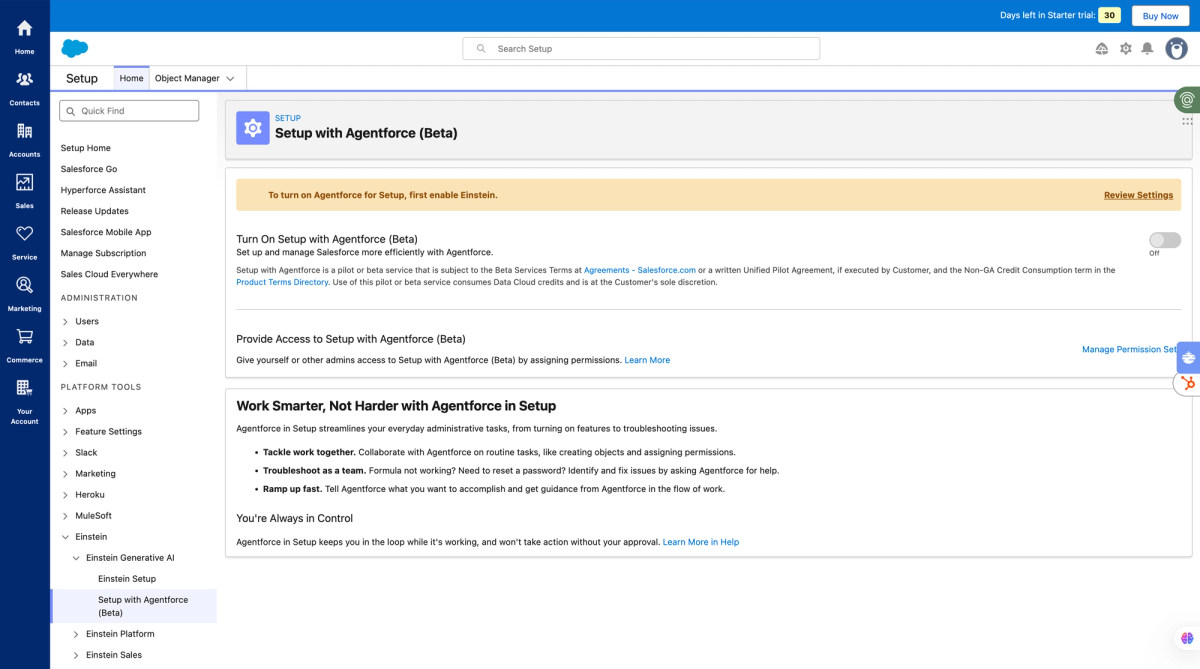Click the 30 days-left trial badge

click(1109, 15)
